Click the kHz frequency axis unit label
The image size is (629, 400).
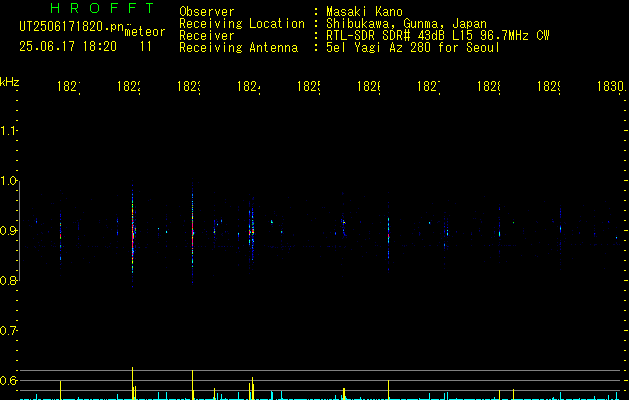click(9, 82)
